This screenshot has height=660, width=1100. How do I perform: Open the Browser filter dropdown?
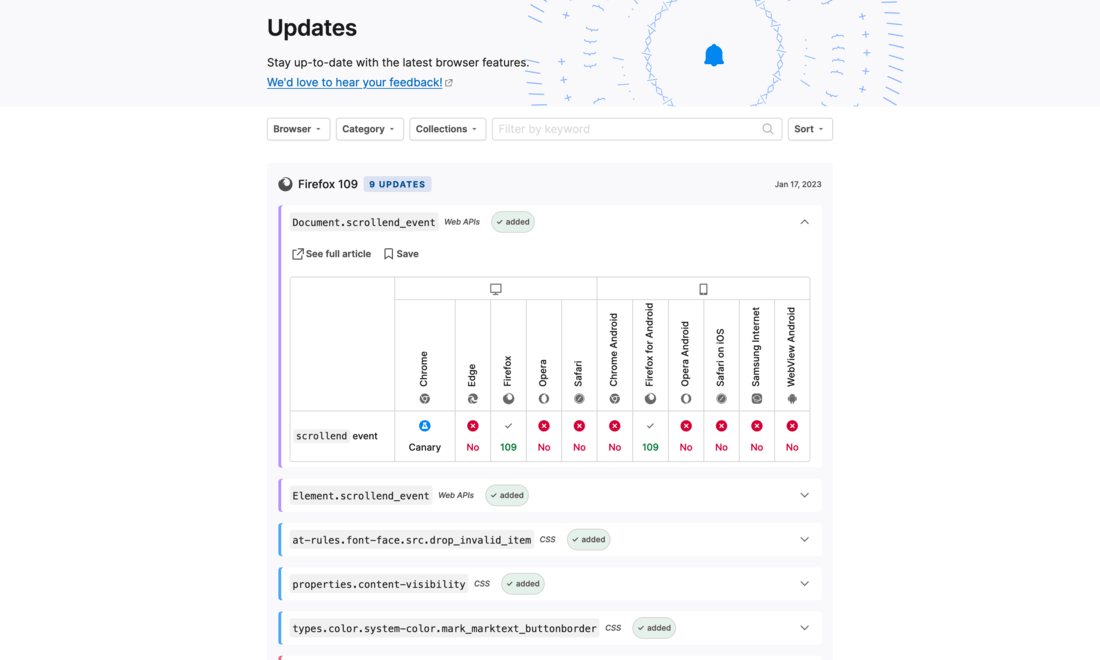(298, 129)
